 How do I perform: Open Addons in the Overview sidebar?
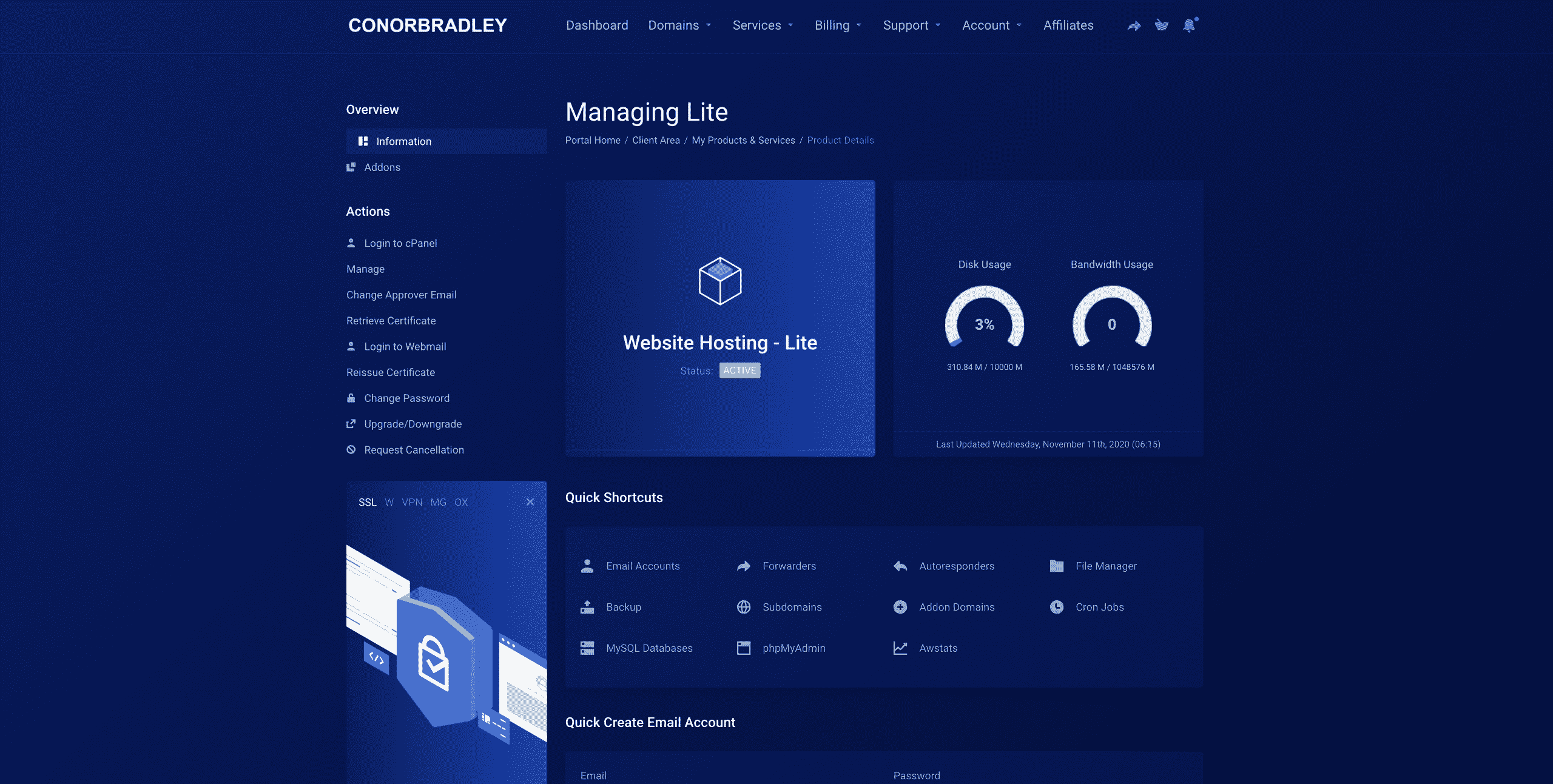373,167
